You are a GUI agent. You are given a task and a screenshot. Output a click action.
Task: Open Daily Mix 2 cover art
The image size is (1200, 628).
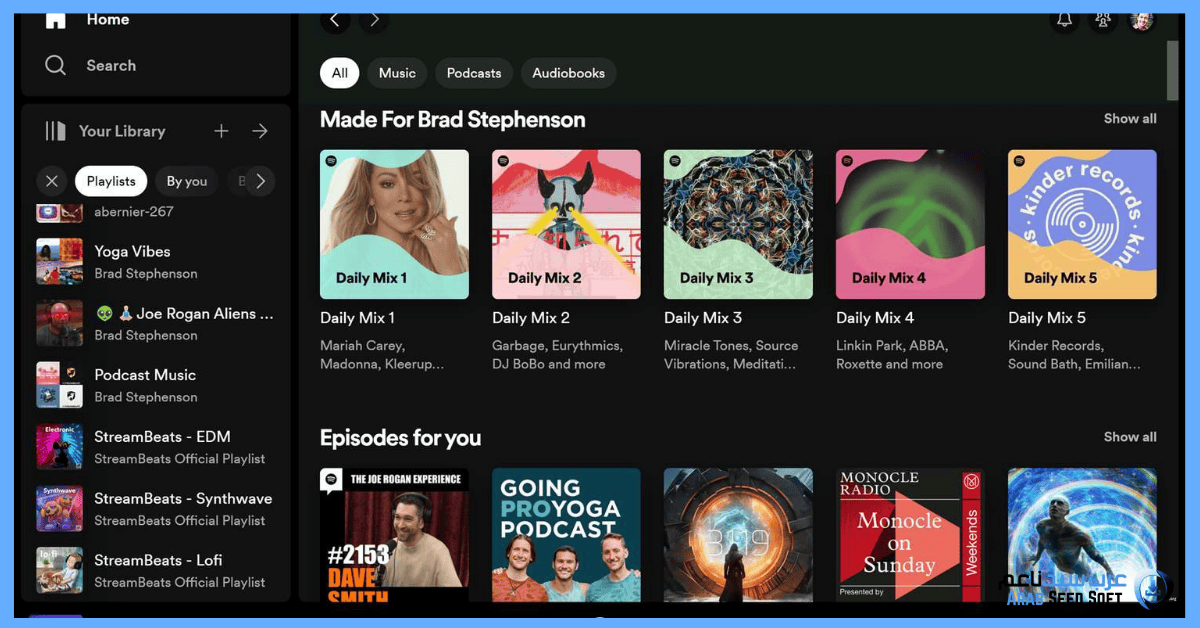tap(566, 224)
